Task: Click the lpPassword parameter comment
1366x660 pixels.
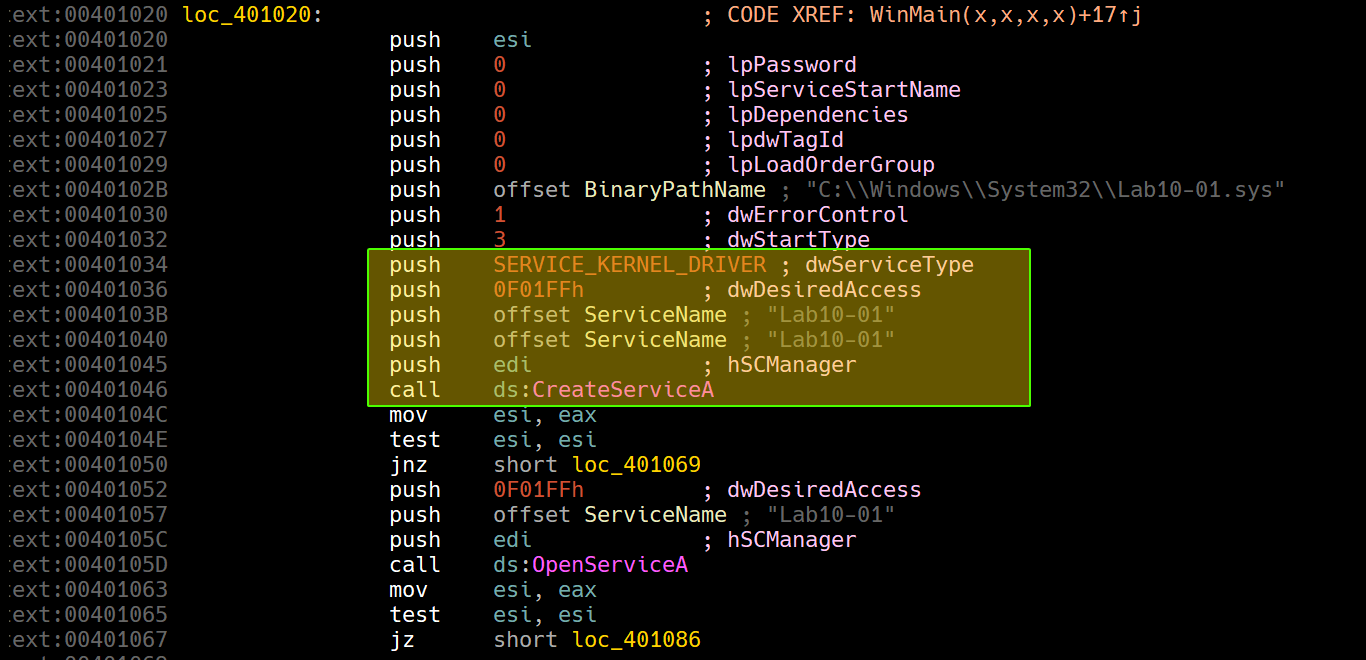Action: (792, 65)
